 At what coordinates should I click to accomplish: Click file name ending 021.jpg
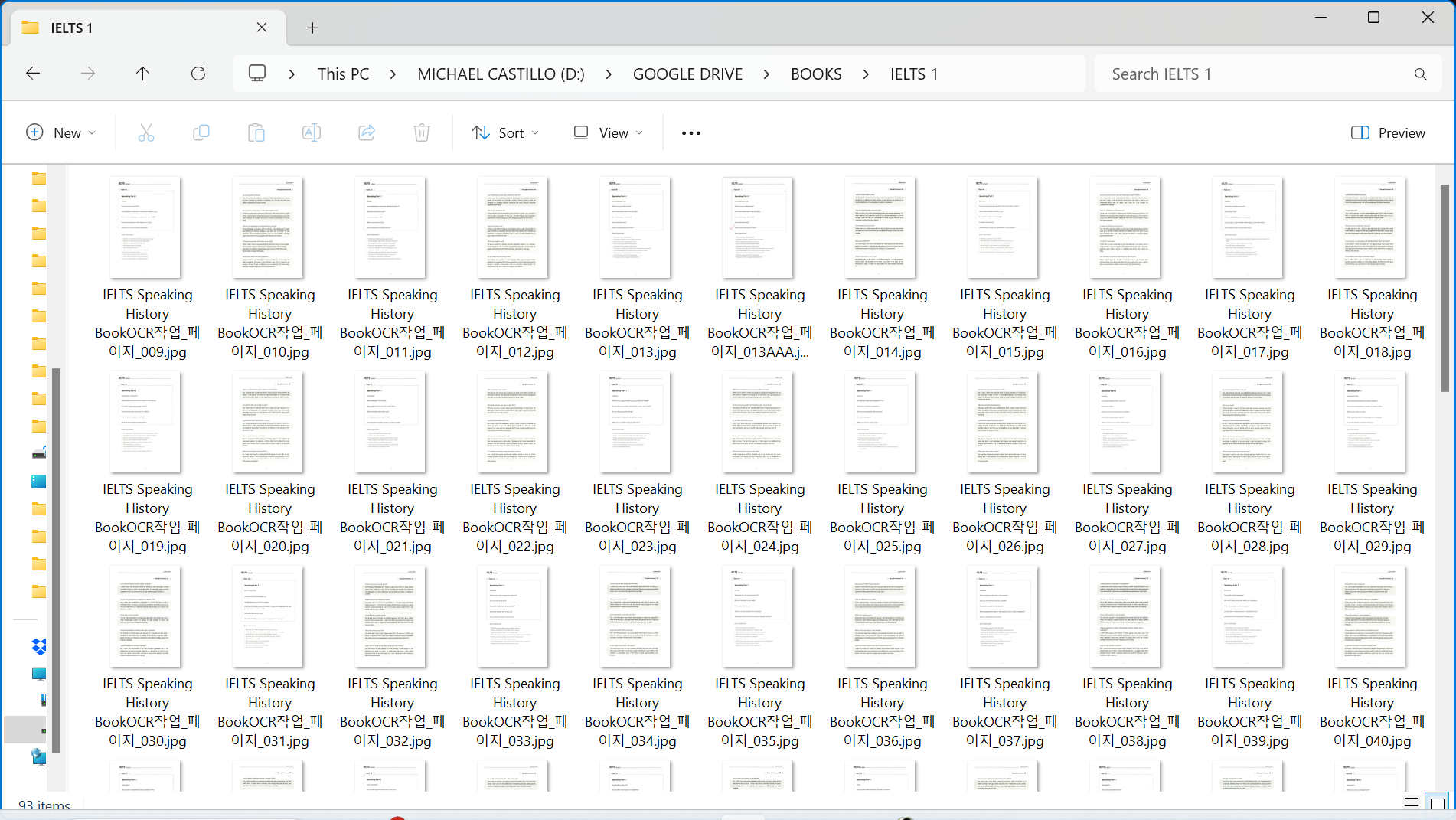pos(393,518)
